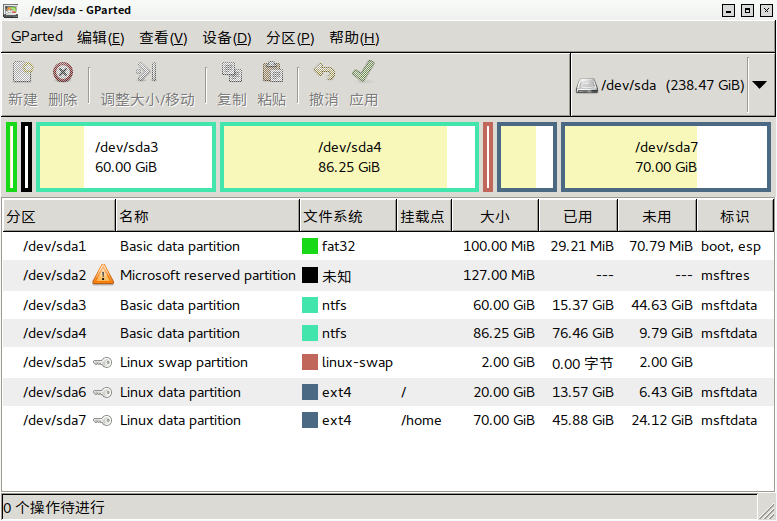777x521 pixels.
Task: Open the 分区(P) menu
Action: click(x=290, y=38)
